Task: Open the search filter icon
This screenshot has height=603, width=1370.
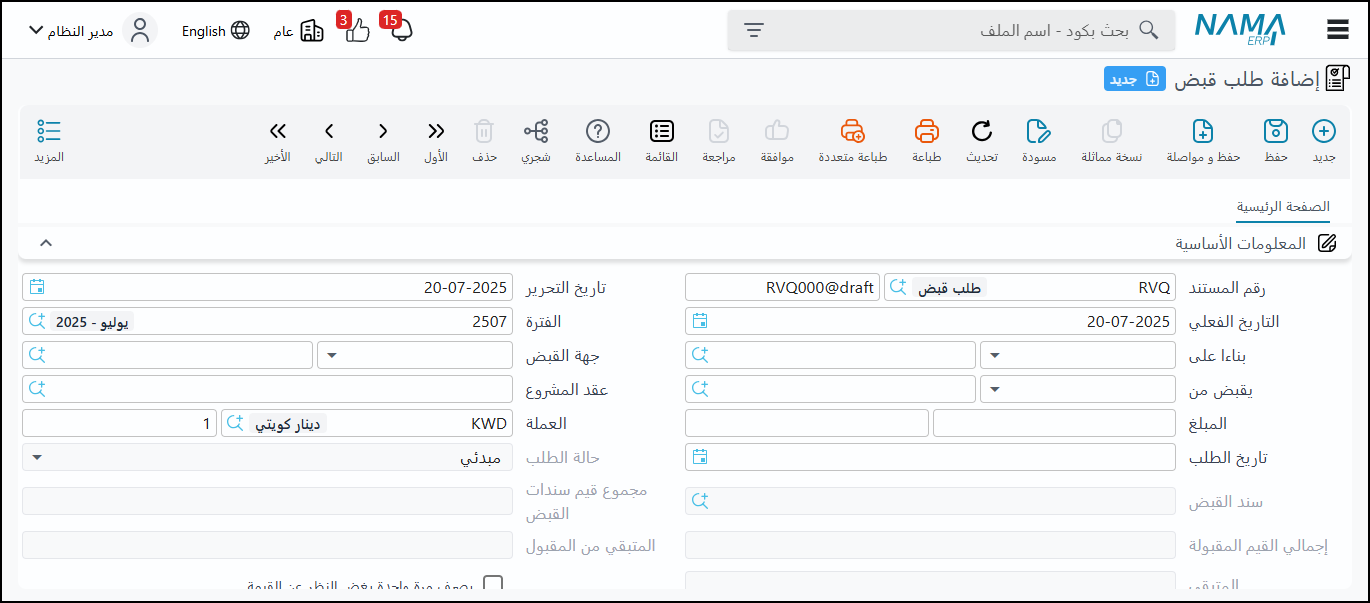Action: pos(754,31)
